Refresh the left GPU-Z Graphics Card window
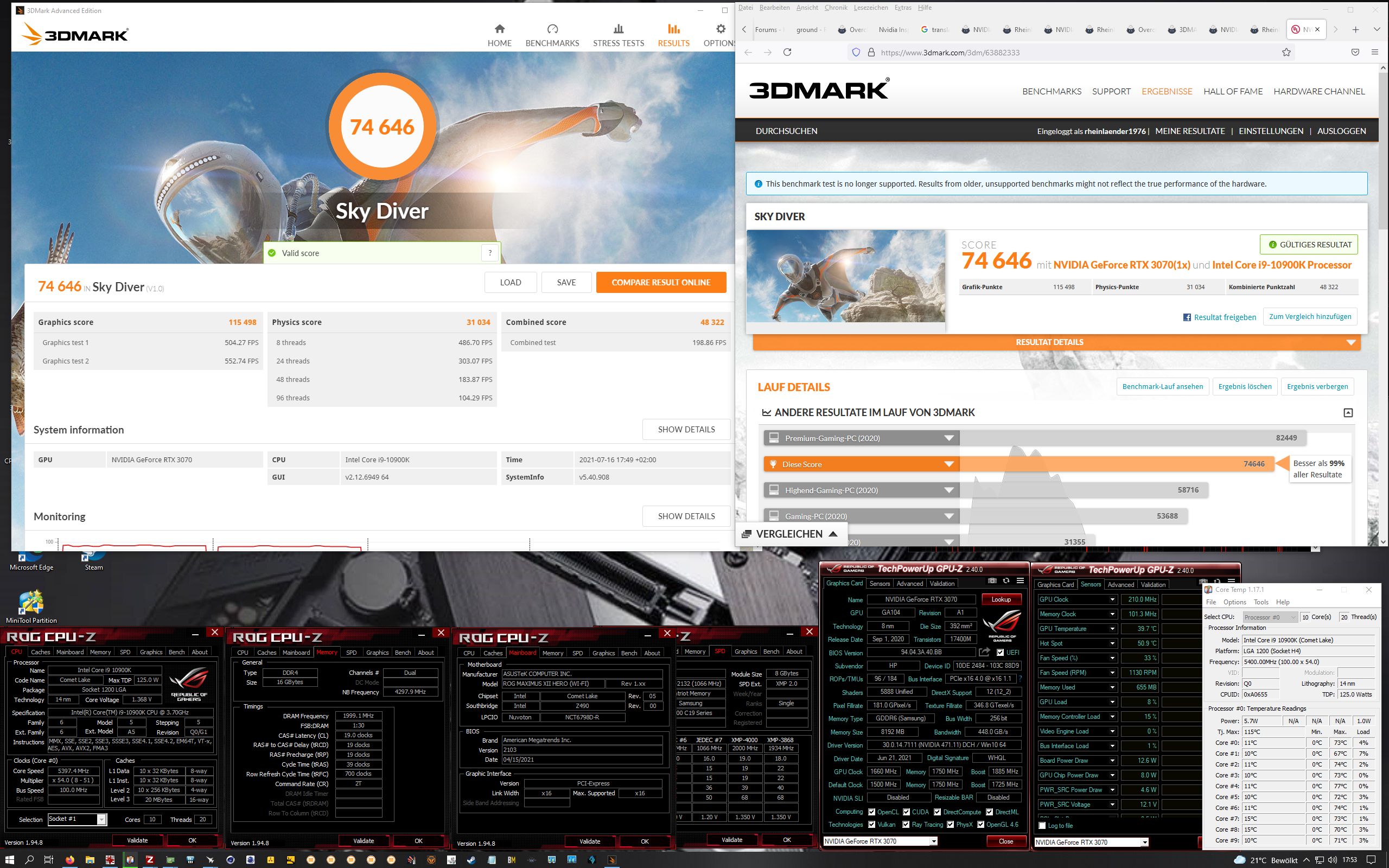 click(1006, 581)
